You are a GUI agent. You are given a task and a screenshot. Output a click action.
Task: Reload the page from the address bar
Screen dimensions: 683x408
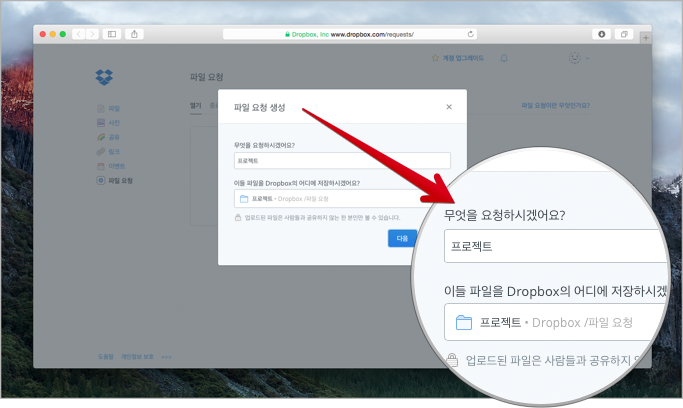(x=470, y=34)
